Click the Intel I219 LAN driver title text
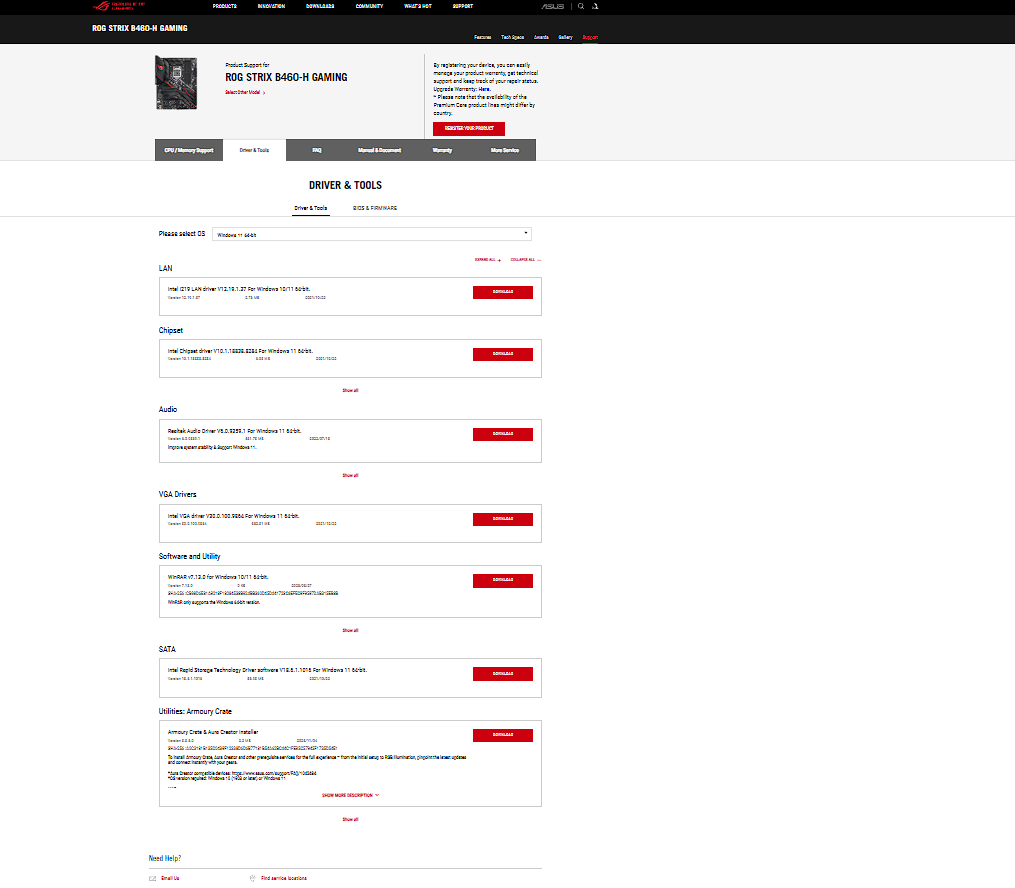Screen dimensions: 1015x888 [x=239, y=289]
